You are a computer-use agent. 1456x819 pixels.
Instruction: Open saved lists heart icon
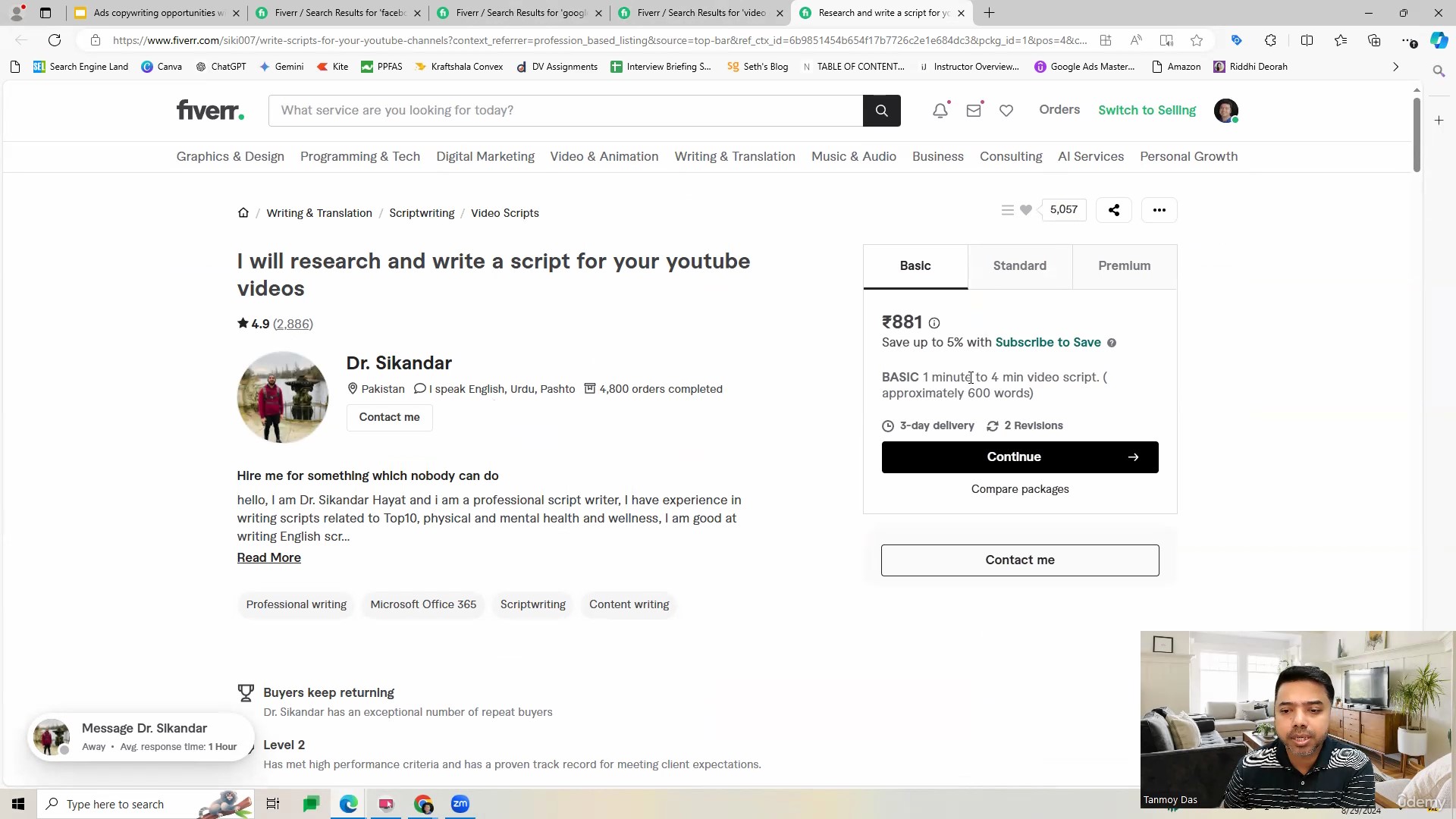(1006, 111)
